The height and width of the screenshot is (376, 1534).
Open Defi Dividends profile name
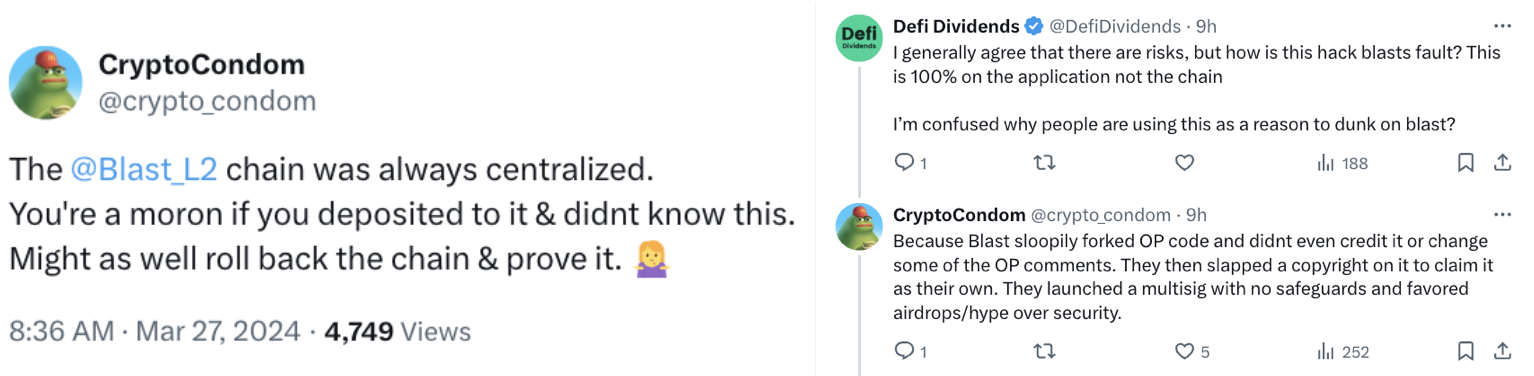click(x=956, y=26)
